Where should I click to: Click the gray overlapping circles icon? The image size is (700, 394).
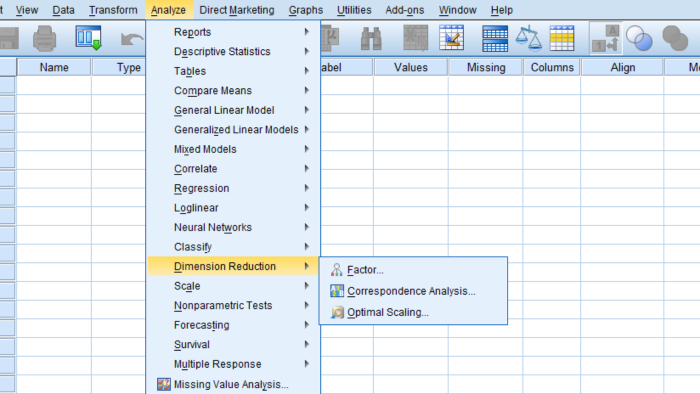[x=675, y=38]
